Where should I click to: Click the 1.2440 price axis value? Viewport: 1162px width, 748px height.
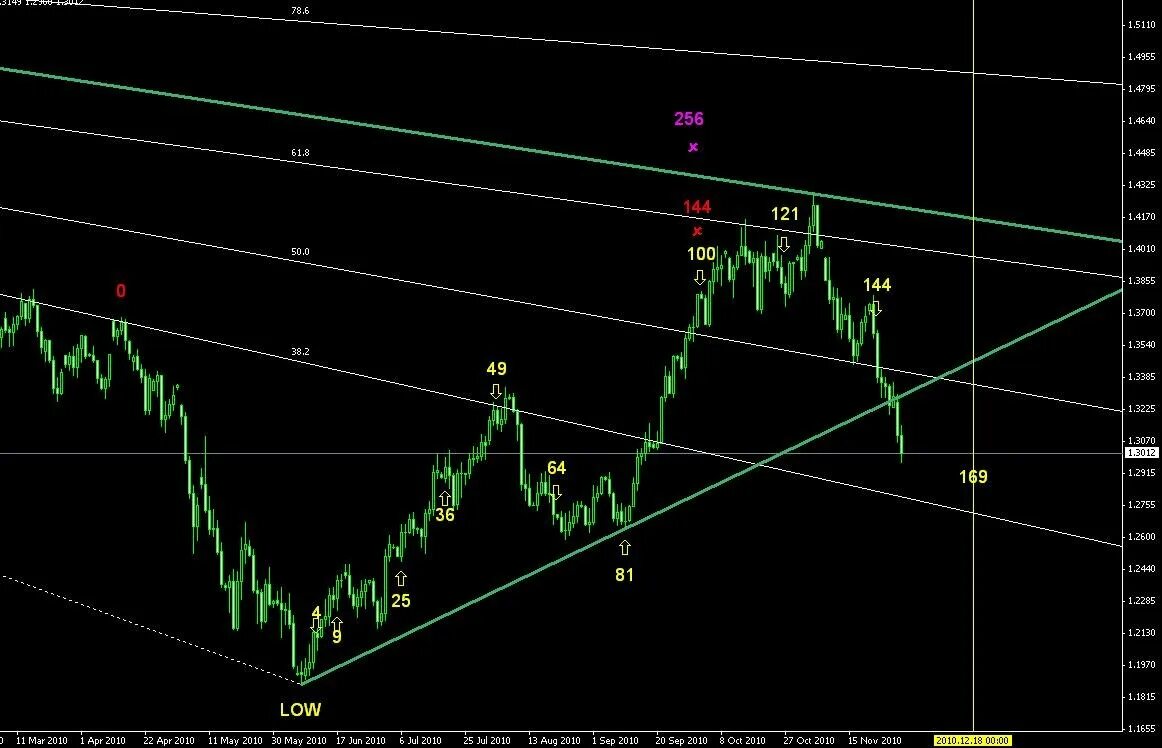click(x=1141, y=569)
